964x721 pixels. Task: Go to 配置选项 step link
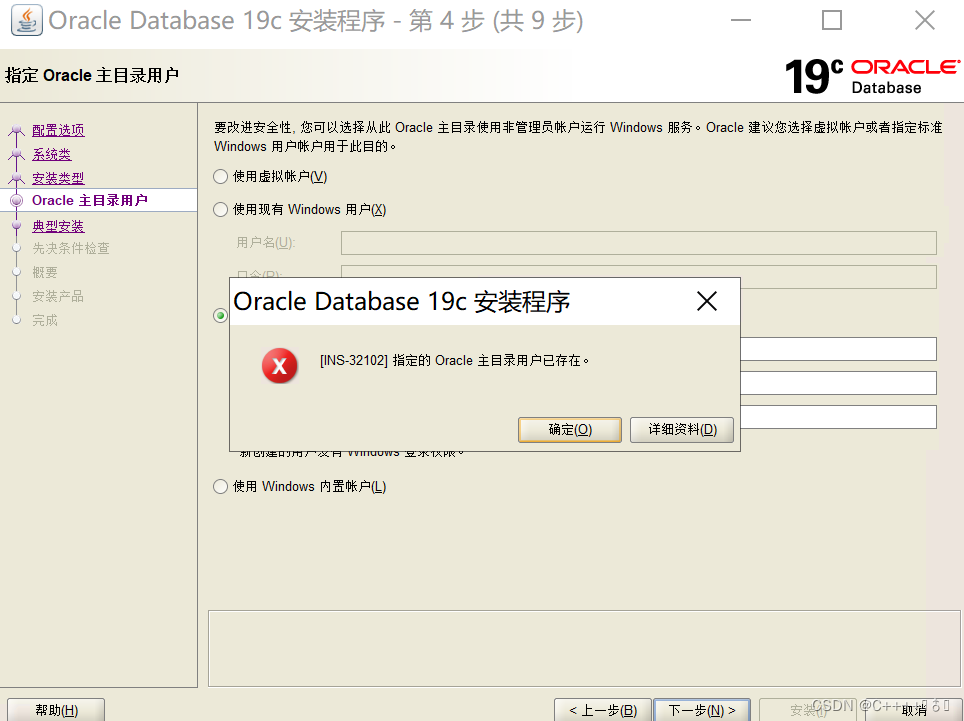pos(58,130)
